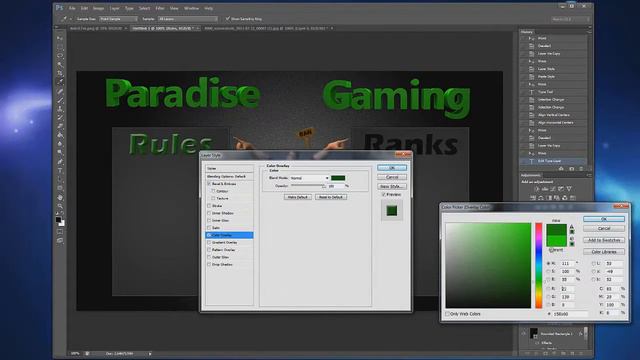Open the Sample Size dropdown
The image size is (640, 360).
tap(118, 19)
